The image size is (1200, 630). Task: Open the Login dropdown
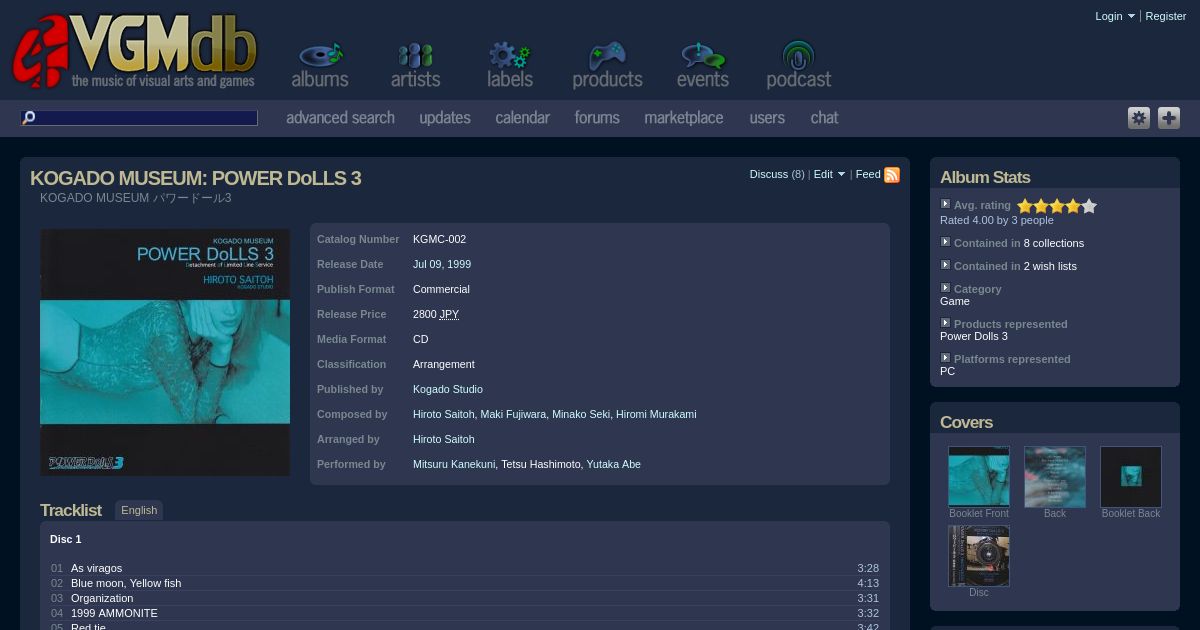click(x=1115, y=16)
